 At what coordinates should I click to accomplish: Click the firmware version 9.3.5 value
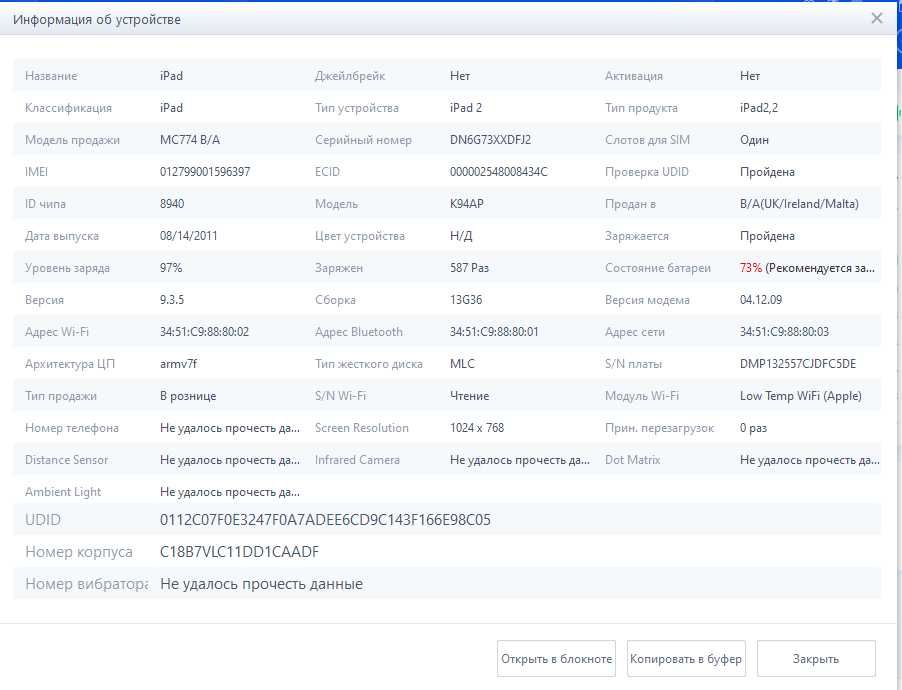172,300
